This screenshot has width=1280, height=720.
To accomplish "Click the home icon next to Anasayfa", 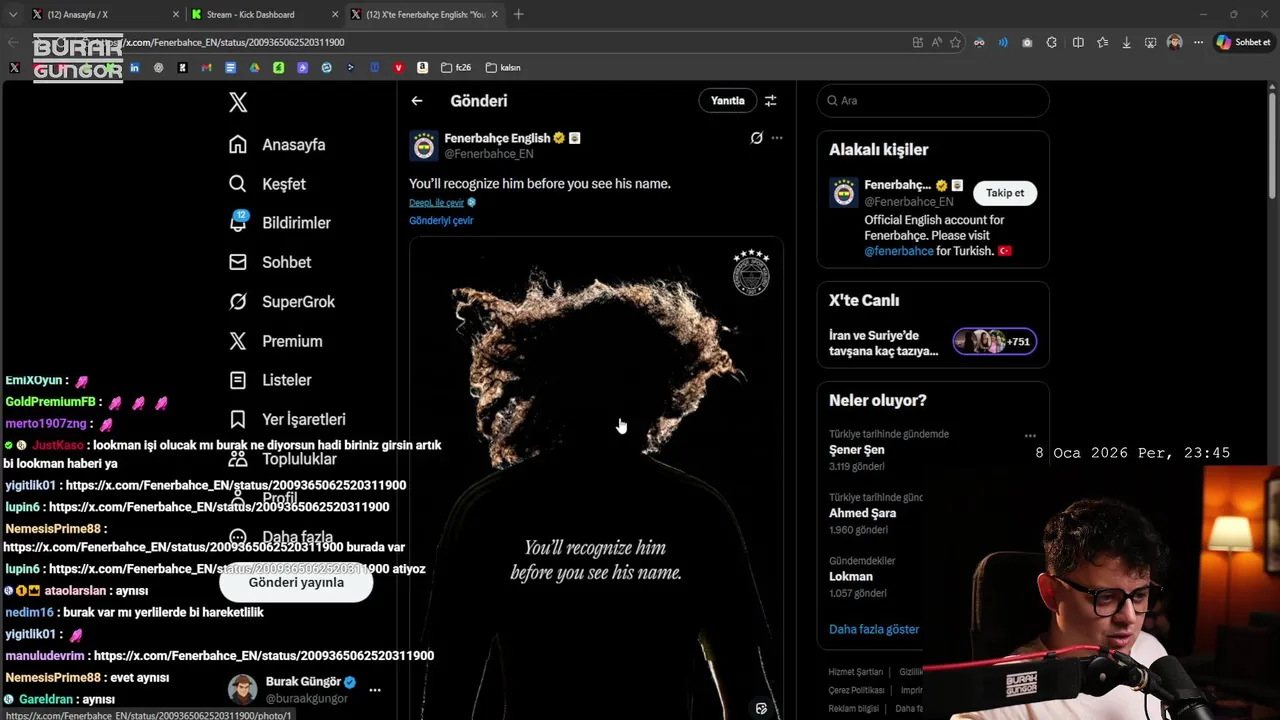I will coord(238,144).
